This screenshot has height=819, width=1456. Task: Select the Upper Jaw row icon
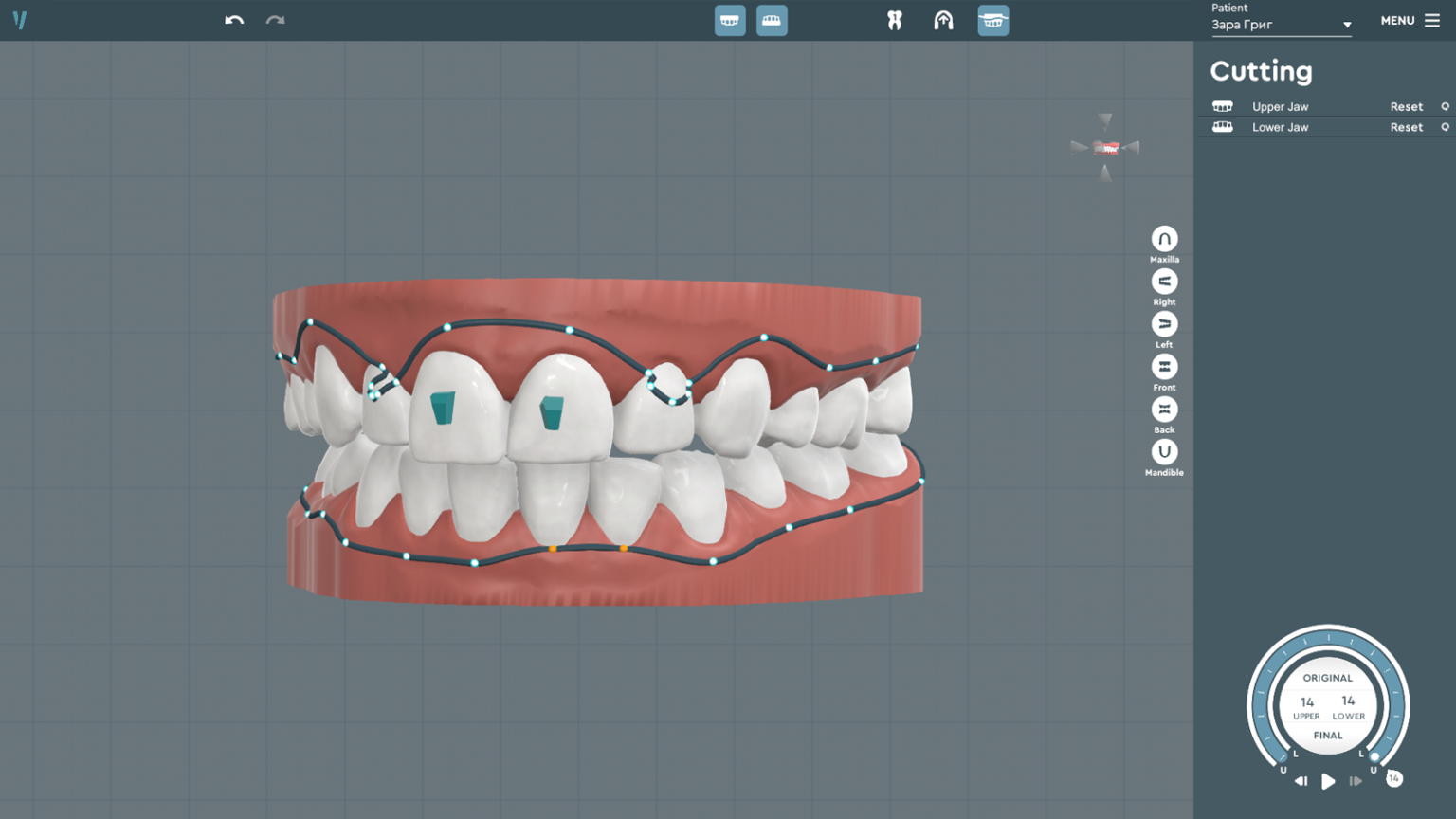(x=1223, y=106)
